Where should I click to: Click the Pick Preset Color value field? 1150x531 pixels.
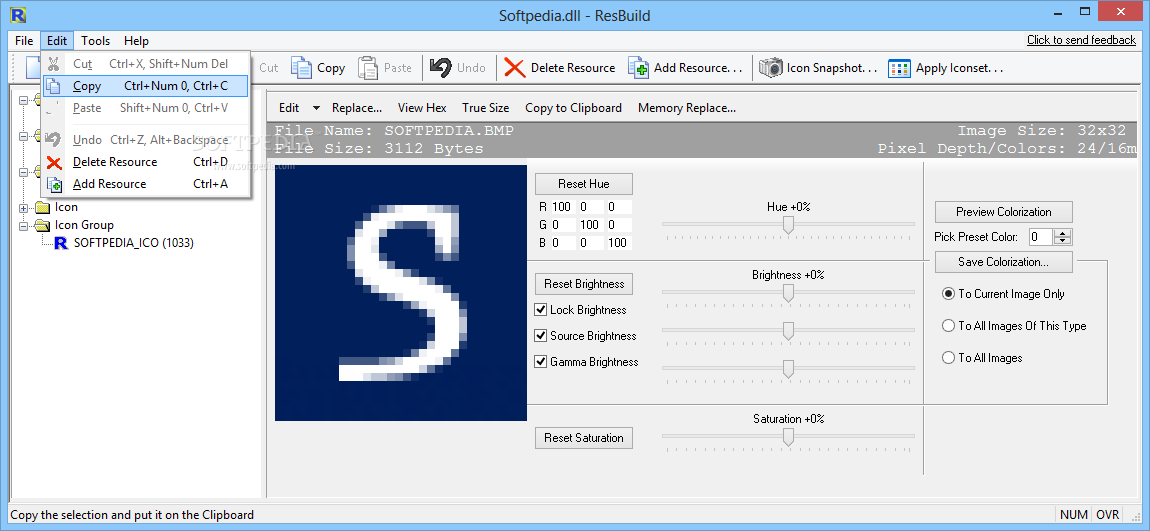[1041, 237]
